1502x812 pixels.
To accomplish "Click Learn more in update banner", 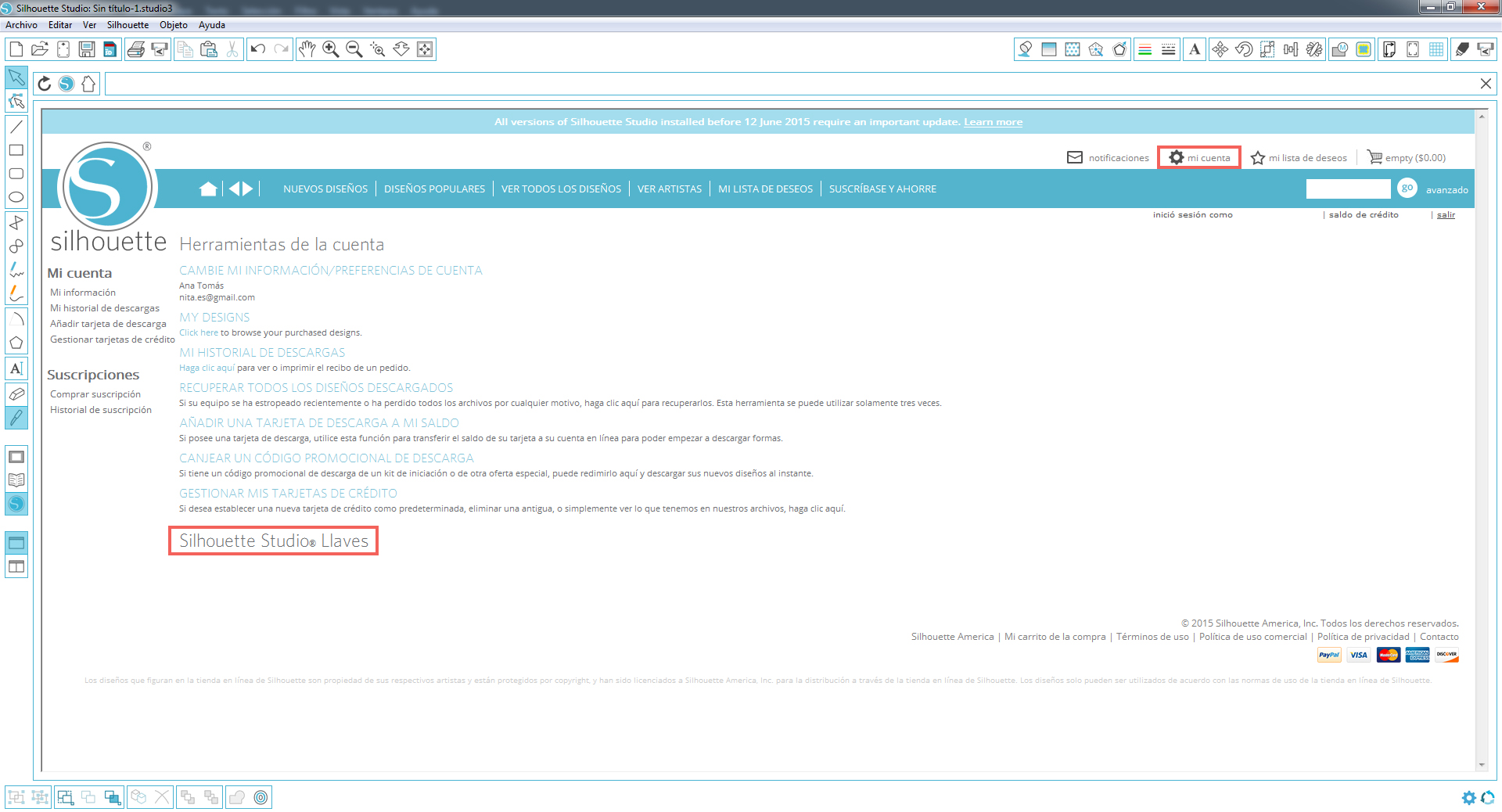I will coord(993,122).
